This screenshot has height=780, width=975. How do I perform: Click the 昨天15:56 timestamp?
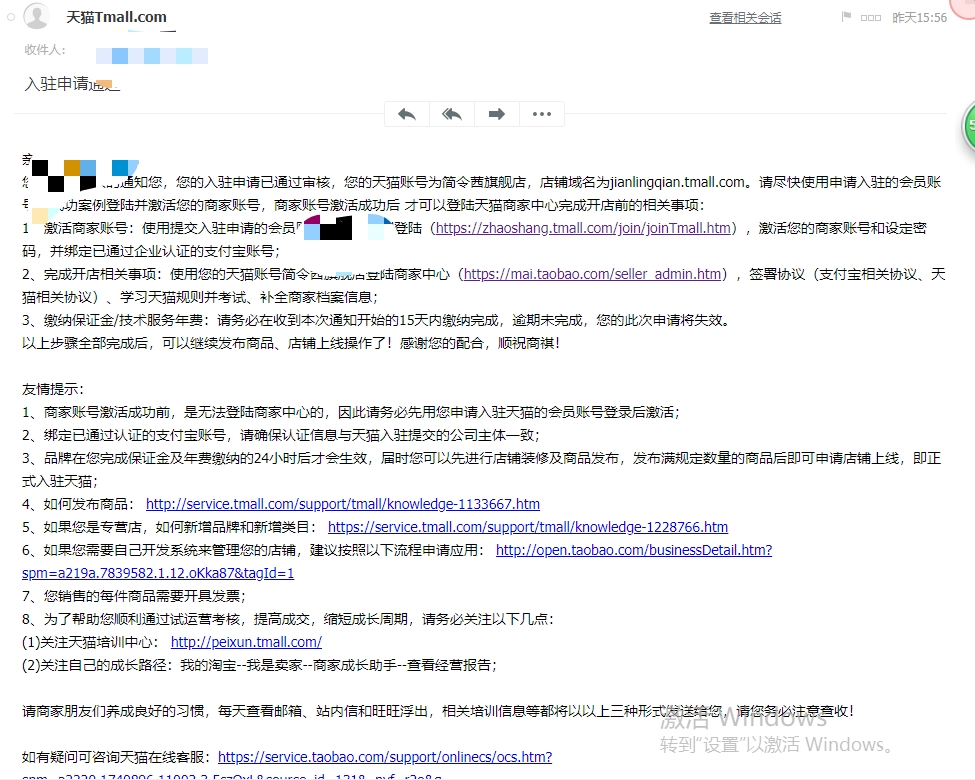click(x=919, y=17)
